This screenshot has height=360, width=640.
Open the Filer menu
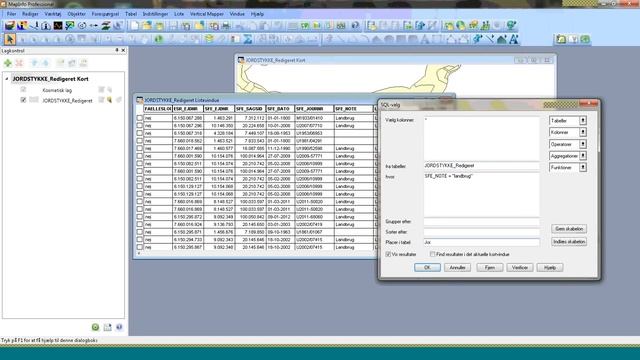(11, 14)
